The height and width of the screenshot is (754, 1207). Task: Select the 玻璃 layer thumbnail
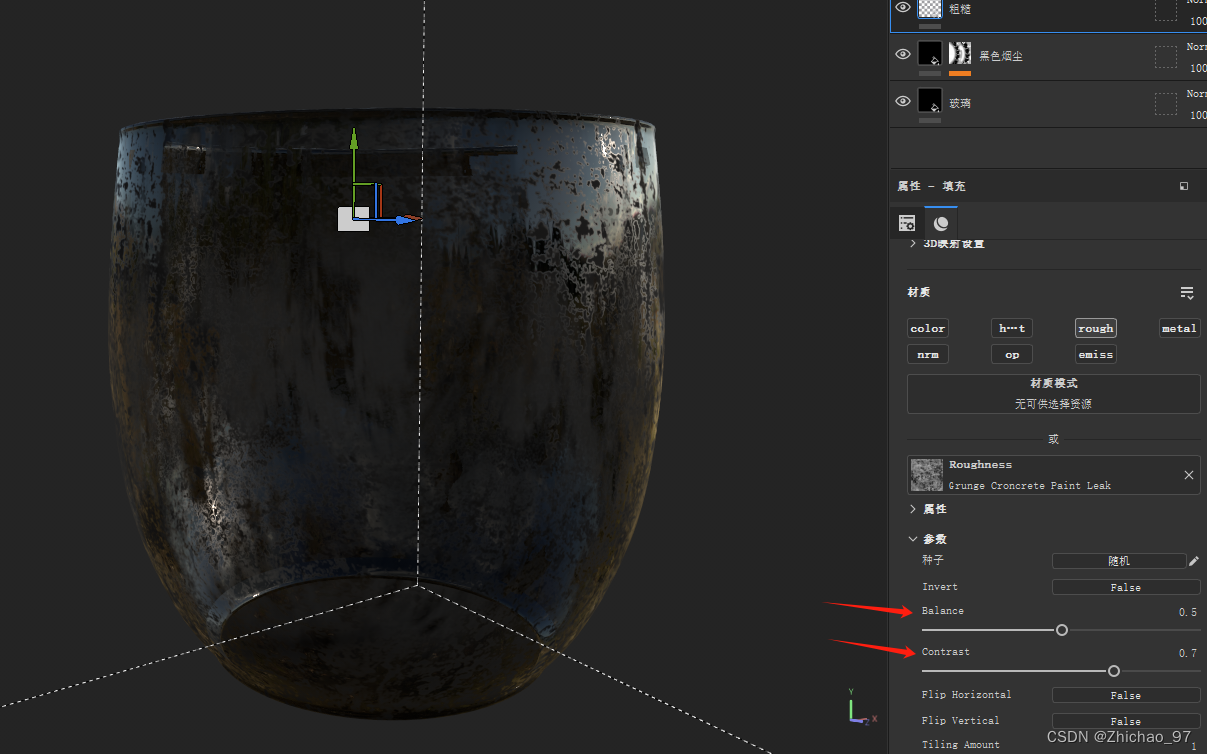tap(930, 101)
